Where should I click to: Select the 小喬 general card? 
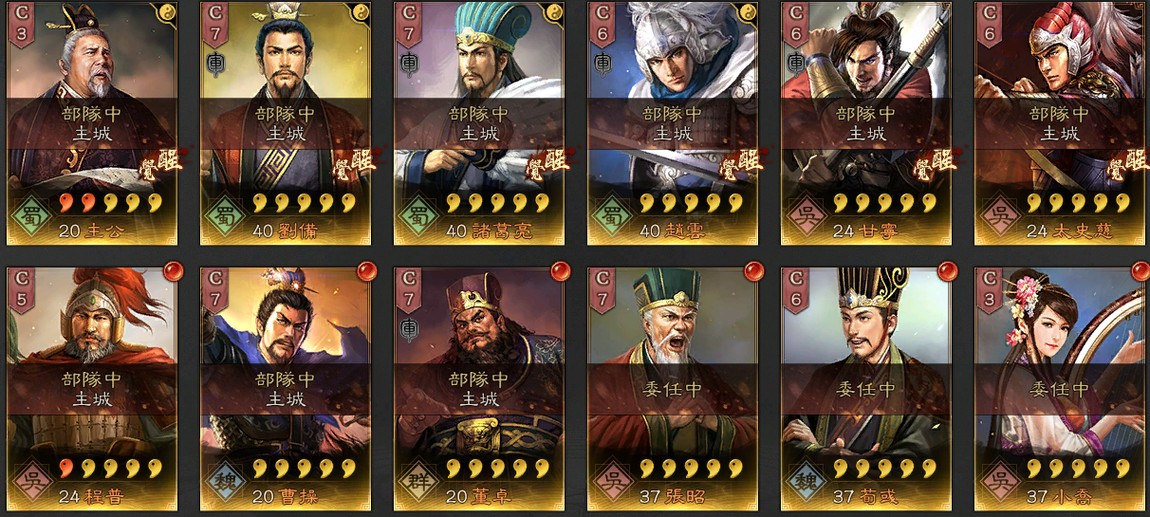tap(1063, 389)
